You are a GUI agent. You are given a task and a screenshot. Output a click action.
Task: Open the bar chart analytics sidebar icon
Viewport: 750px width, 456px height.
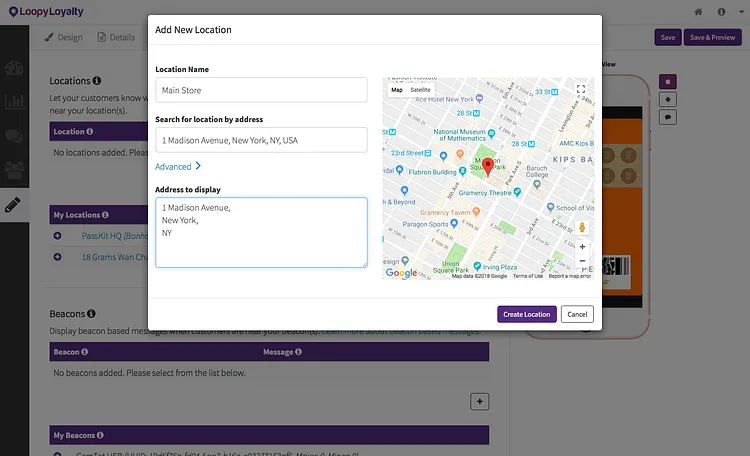point(14,101)
